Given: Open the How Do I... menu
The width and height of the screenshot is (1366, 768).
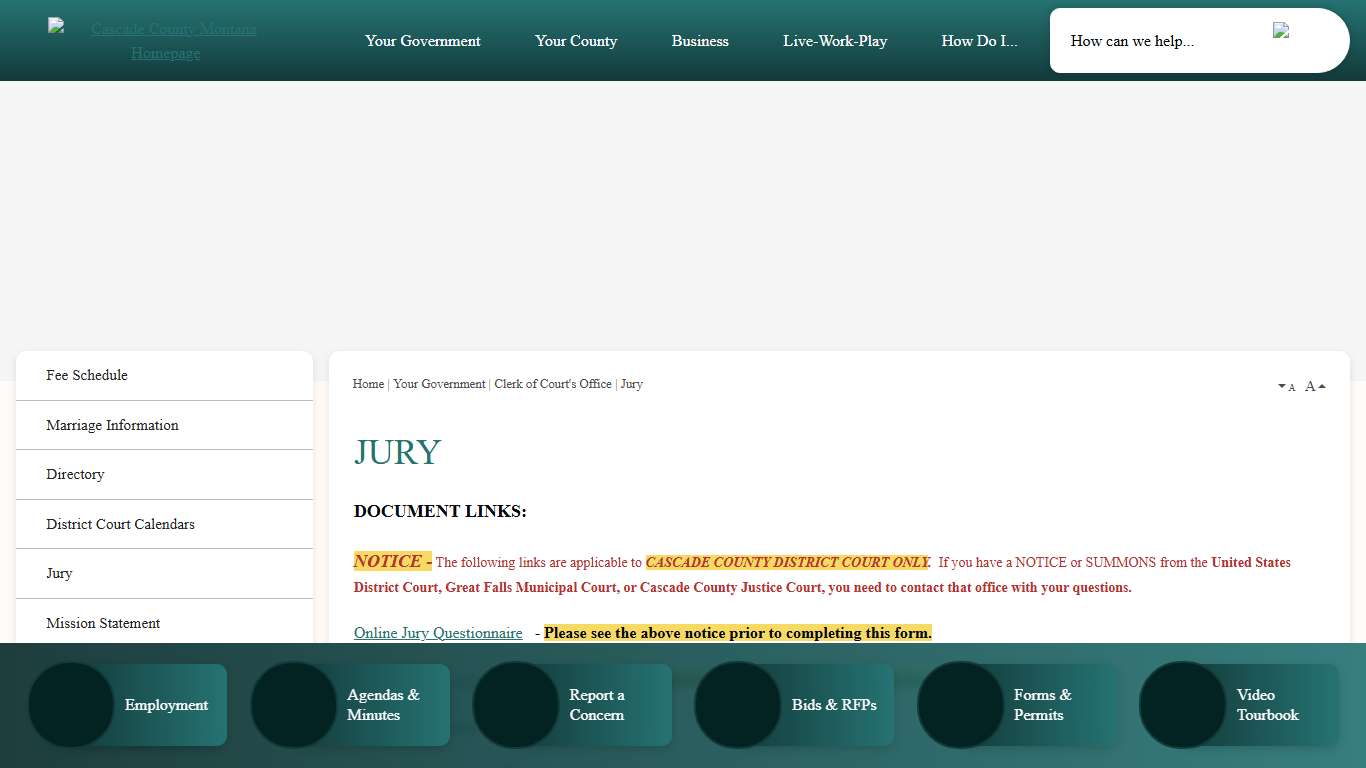Looking at the screenshot, I should (x=979, y=41).
